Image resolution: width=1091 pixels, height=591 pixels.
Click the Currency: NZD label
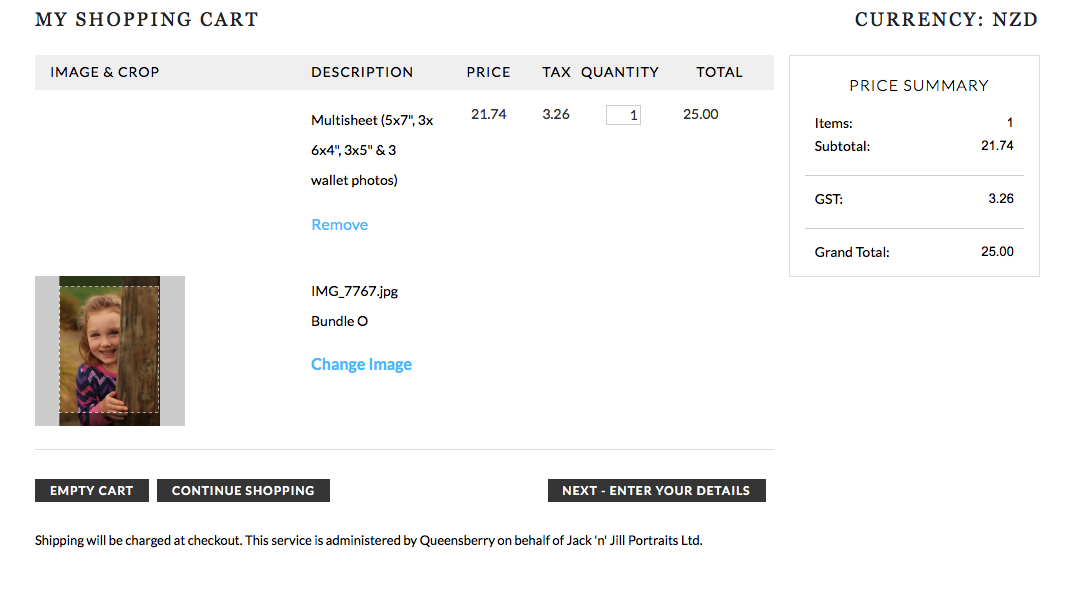[946, 19]
